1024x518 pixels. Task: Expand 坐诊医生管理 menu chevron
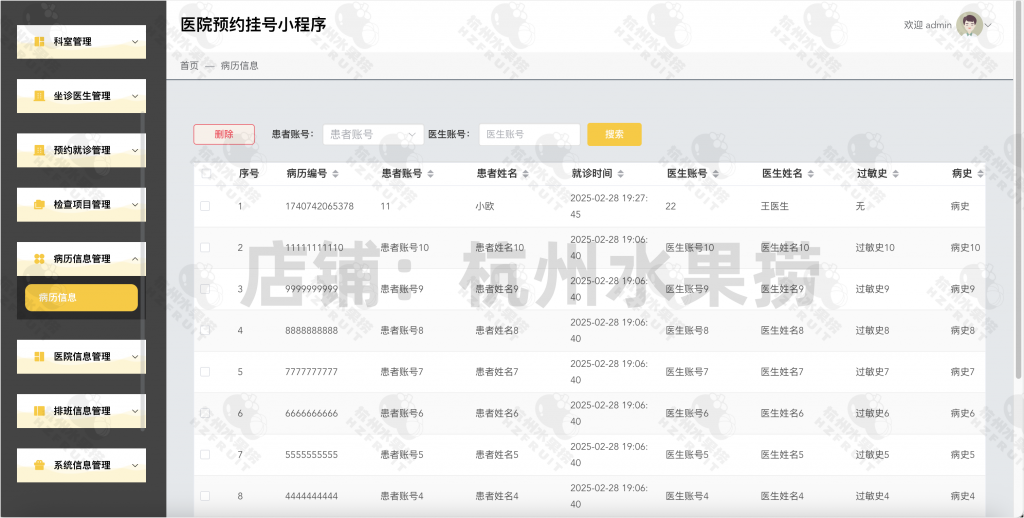tap(135, 96)
